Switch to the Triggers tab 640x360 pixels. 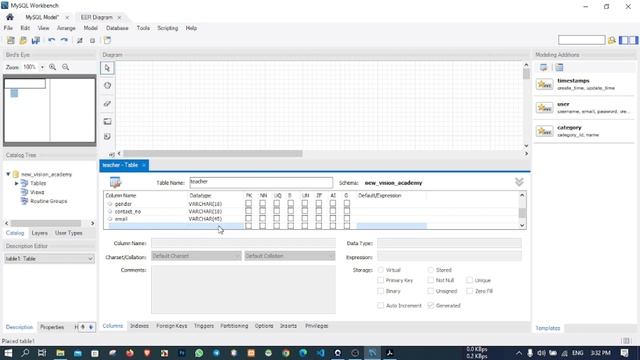coord(204,326)
